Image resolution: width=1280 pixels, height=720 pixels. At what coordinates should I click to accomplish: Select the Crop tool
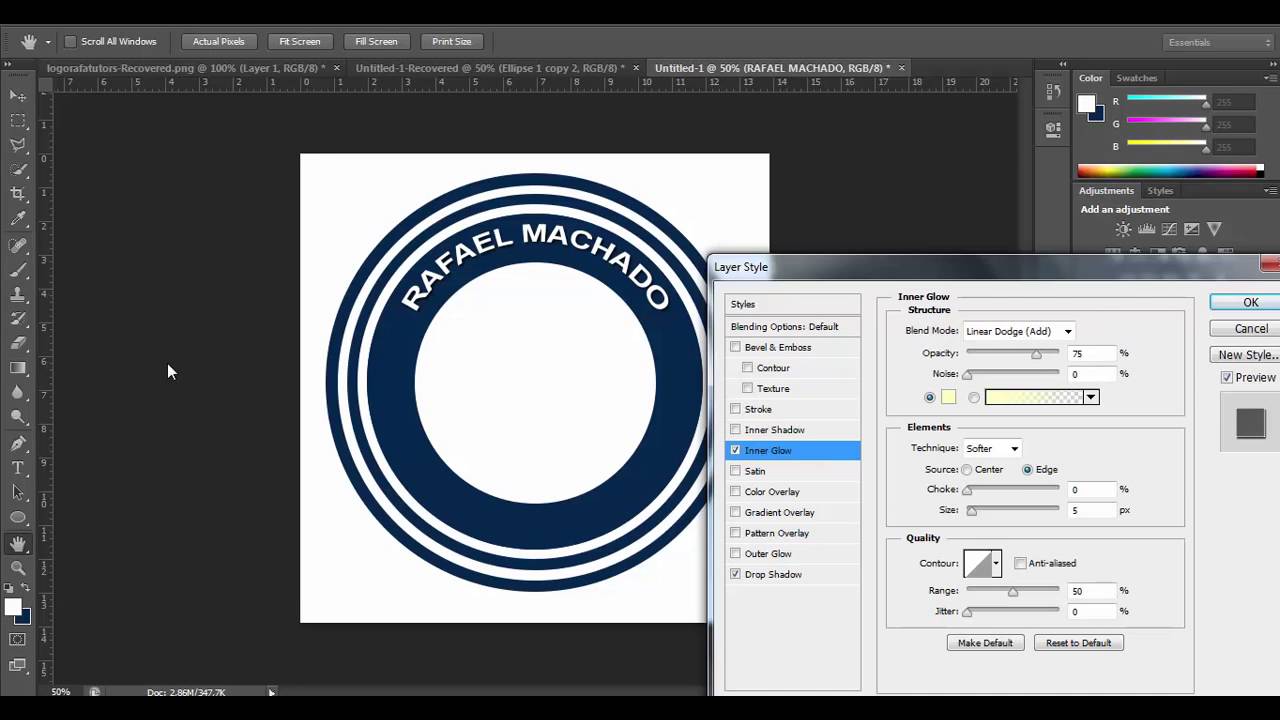click(18, 194)
